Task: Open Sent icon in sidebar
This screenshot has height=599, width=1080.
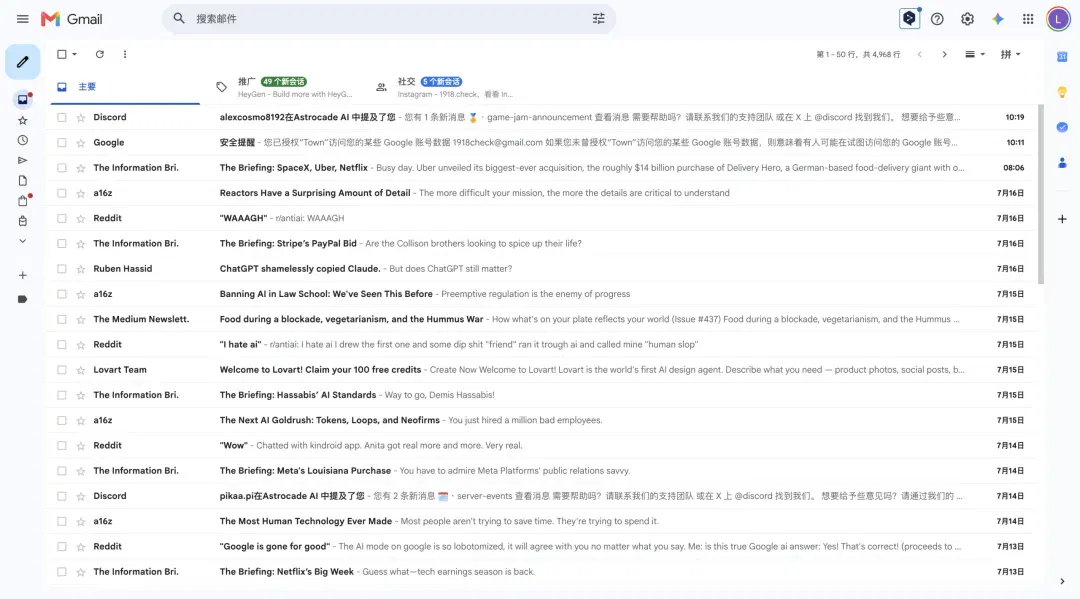Action: (23, 160)
